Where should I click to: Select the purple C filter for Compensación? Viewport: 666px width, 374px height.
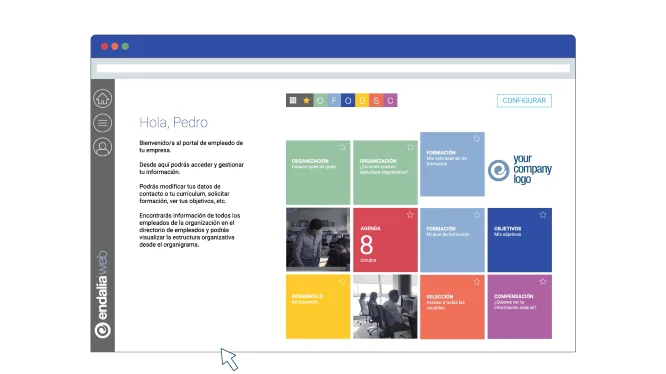pyautogui.click(x=390, y=100)
